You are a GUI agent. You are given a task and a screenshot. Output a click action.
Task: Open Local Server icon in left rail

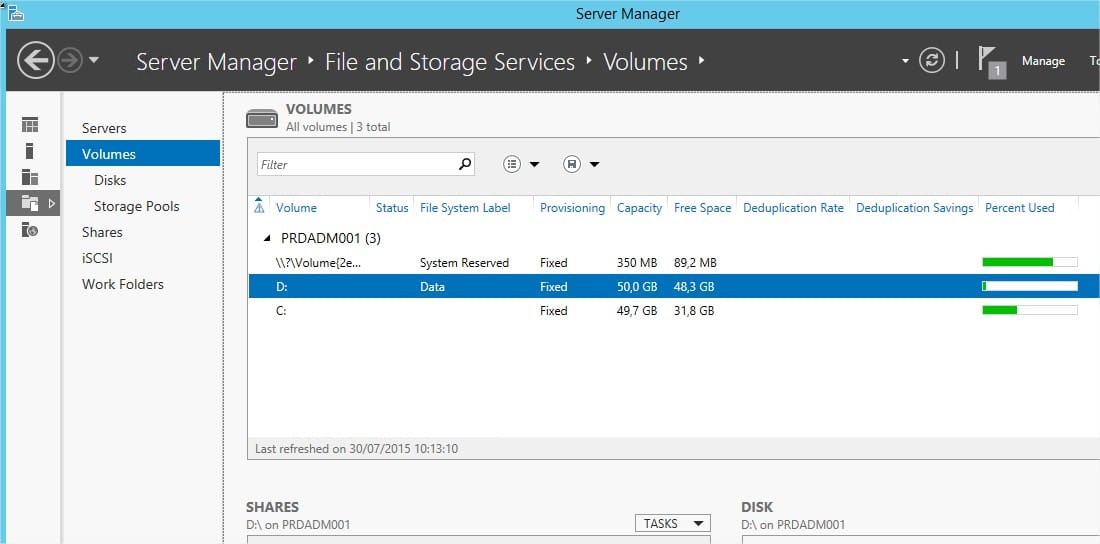click(x=29, y=151)
